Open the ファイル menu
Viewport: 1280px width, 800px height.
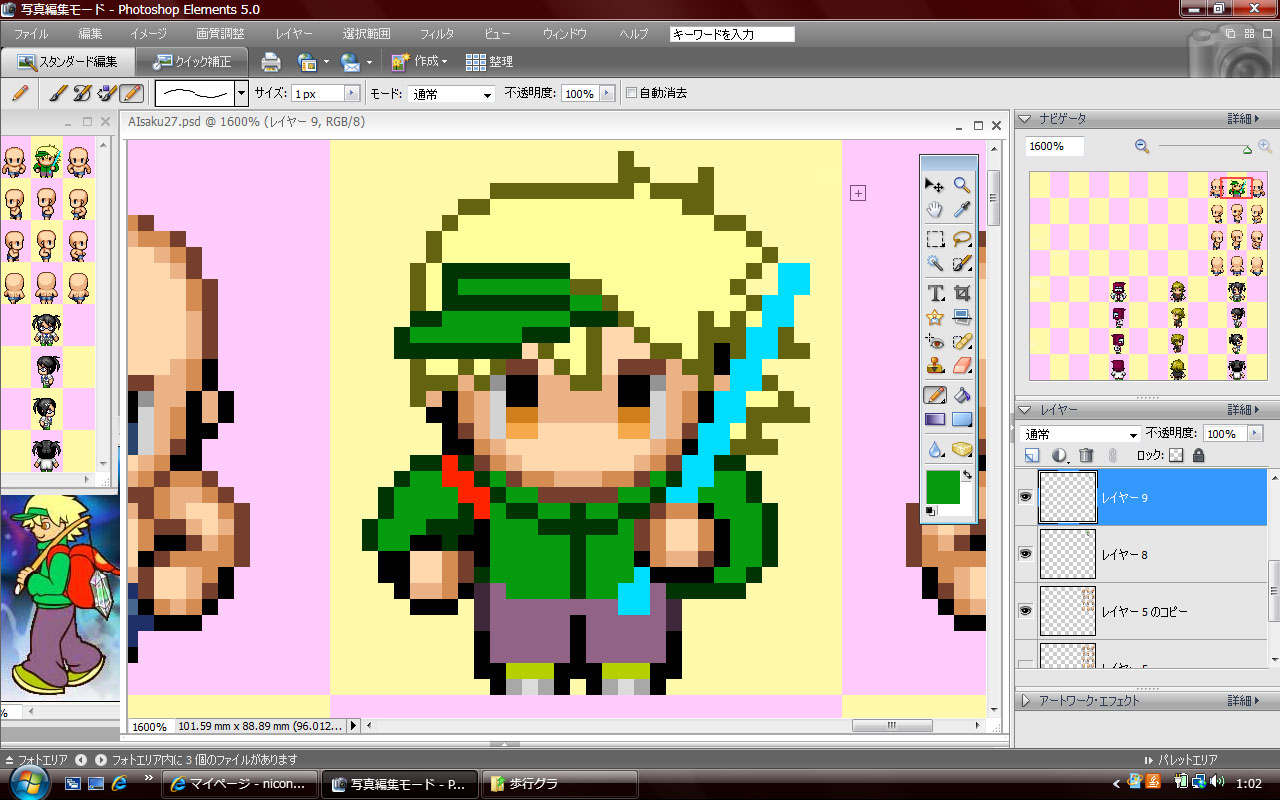pos(31,34)
